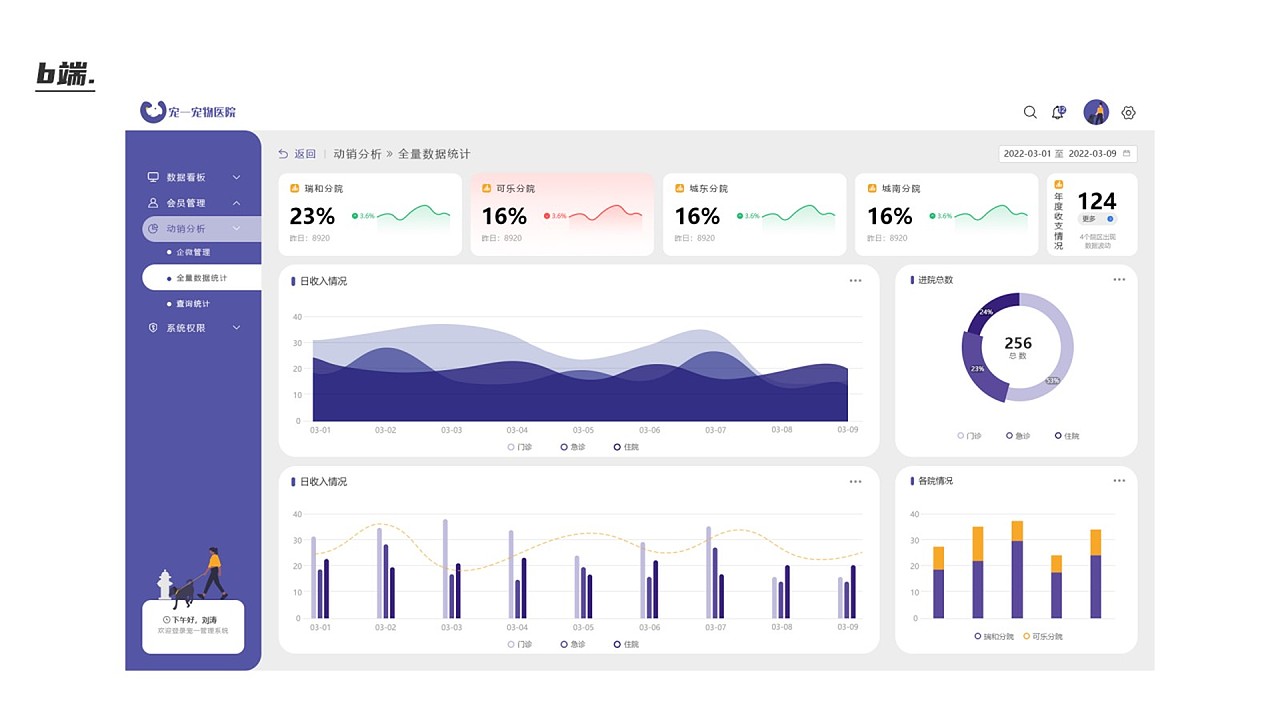Click the orange icon on 城南分院 card
The width and height of the screenshot is (1280, 720).
click(871, 188)
